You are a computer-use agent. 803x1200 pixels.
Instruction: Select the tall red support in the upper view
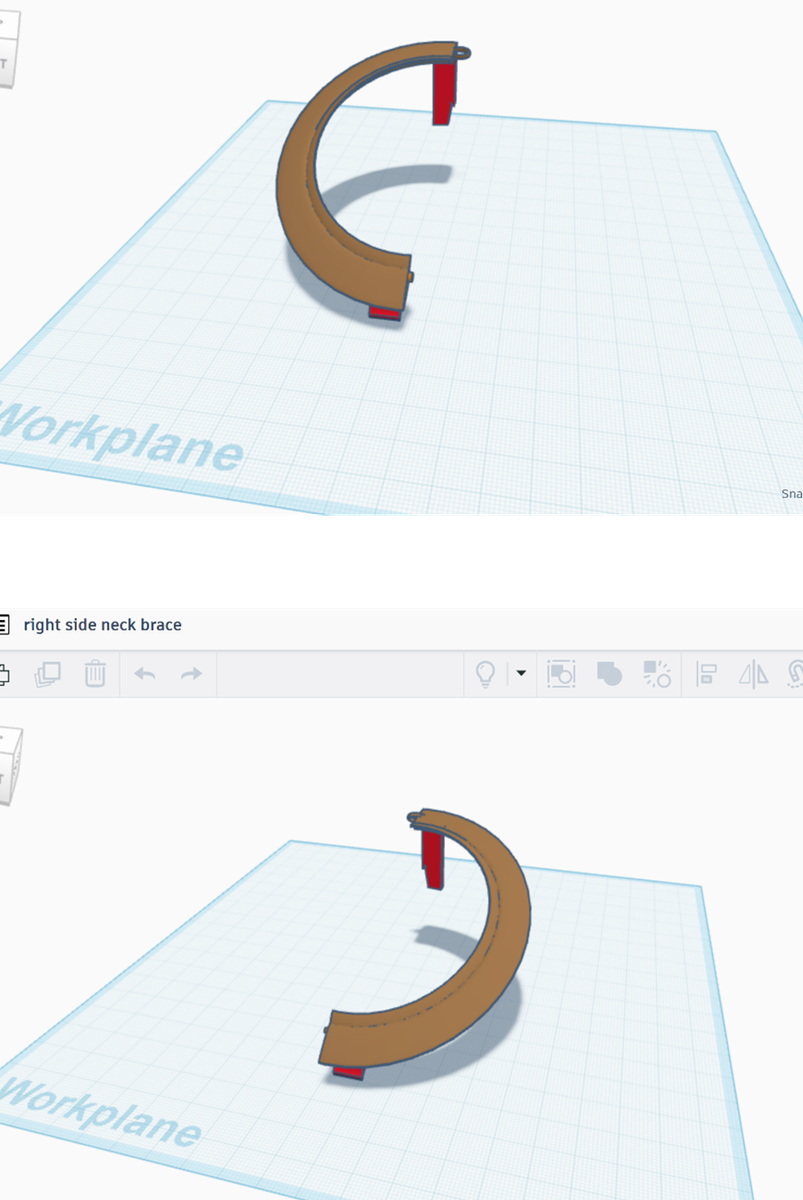point(444,95)
